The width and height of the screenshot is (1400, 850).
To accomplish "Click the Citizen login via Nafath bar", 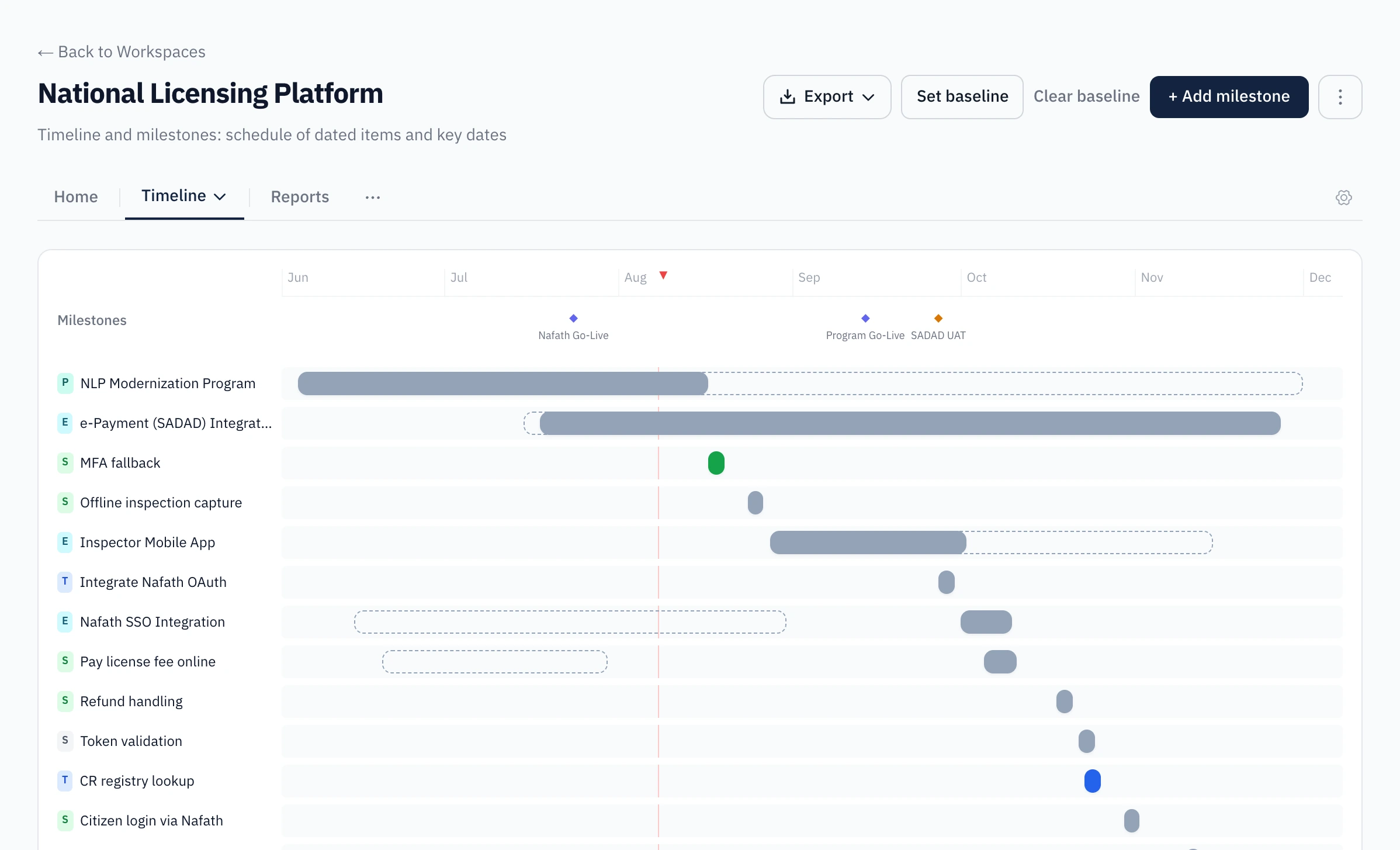I will point(1132,821).
